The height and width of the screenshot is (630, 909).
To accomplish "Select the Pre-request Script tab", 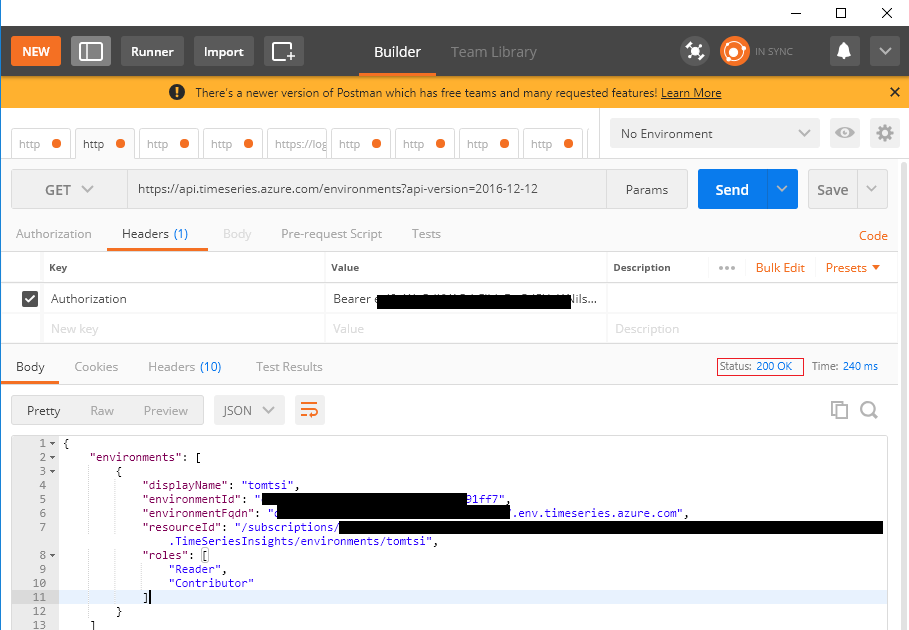I will point(332,234).
